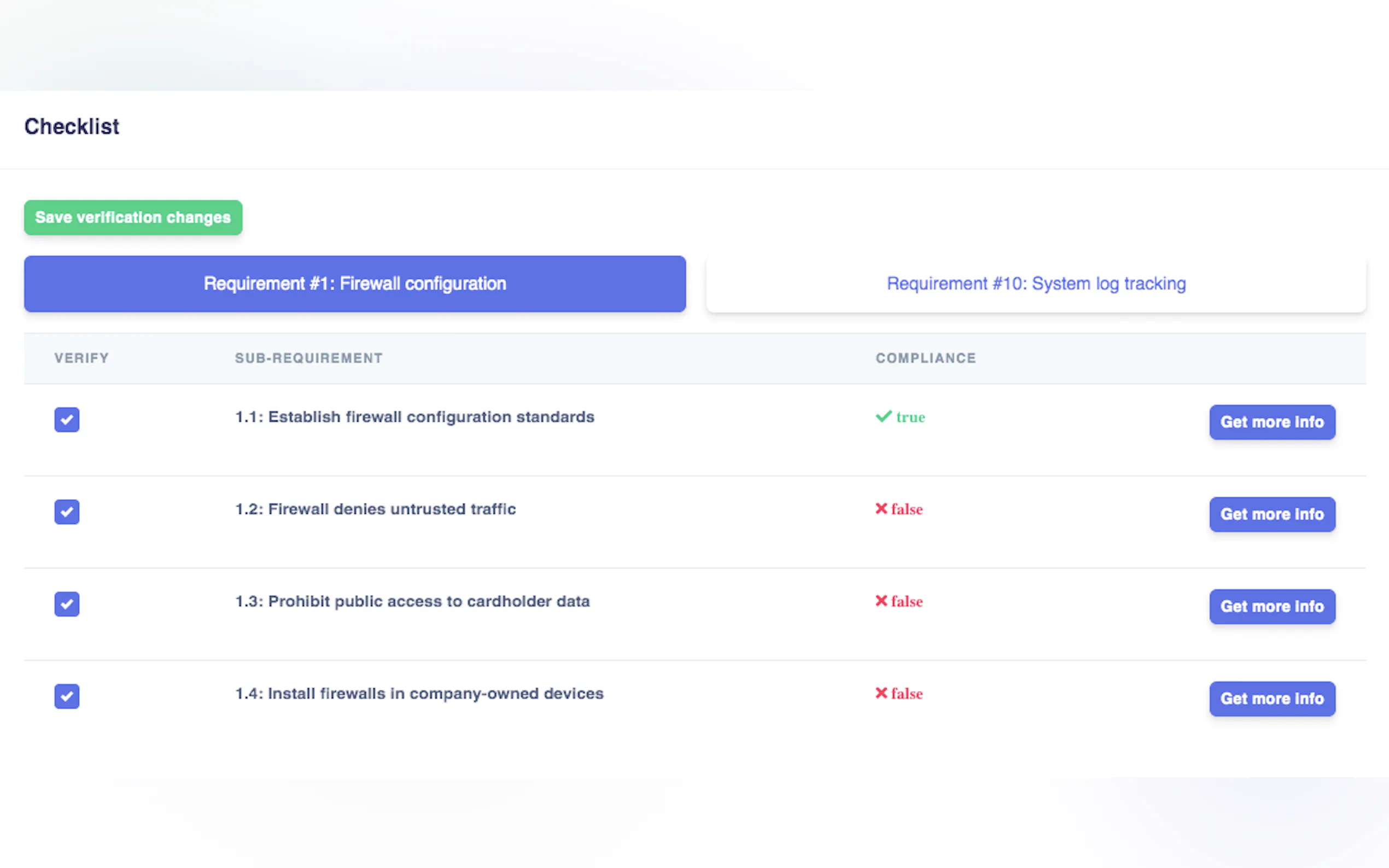The height and width of the screenshot is (868, 1389).
Task: Click the red X icon for sub-requirement 1.3
Action: (881, 601)
